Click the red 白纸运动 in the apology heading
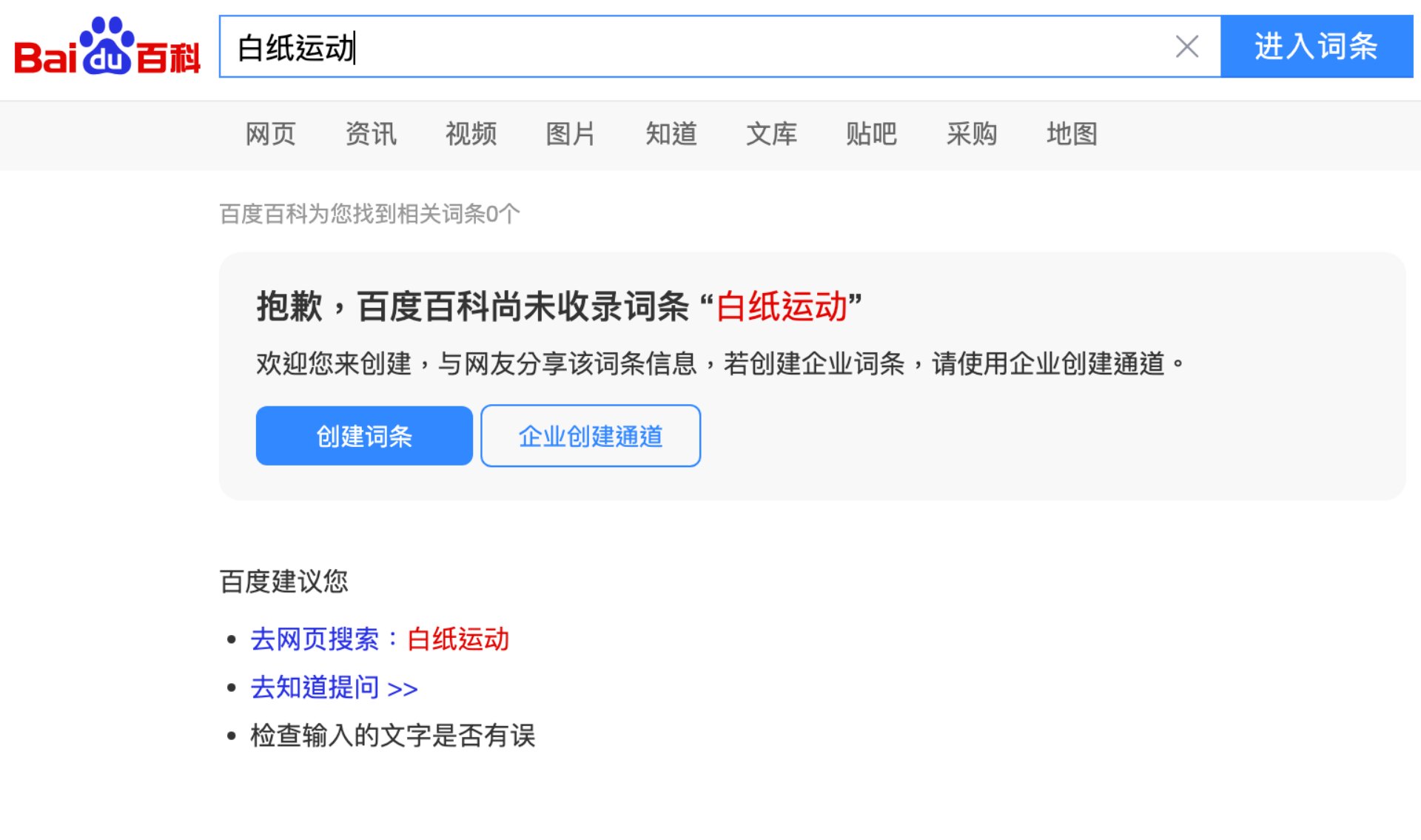Viewport: 1421px width, 840px height. point(782,306)
